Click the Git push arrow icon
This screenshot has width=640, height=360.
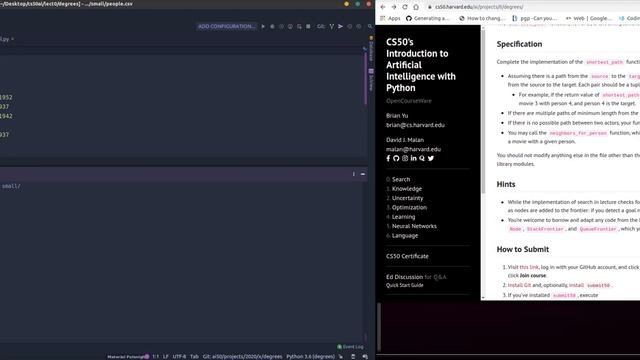[x=340, y=27]
